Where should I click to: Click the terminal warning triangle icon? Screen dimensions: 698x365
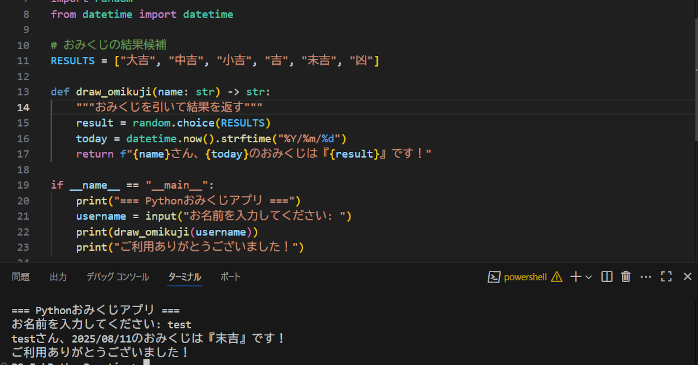556,277
